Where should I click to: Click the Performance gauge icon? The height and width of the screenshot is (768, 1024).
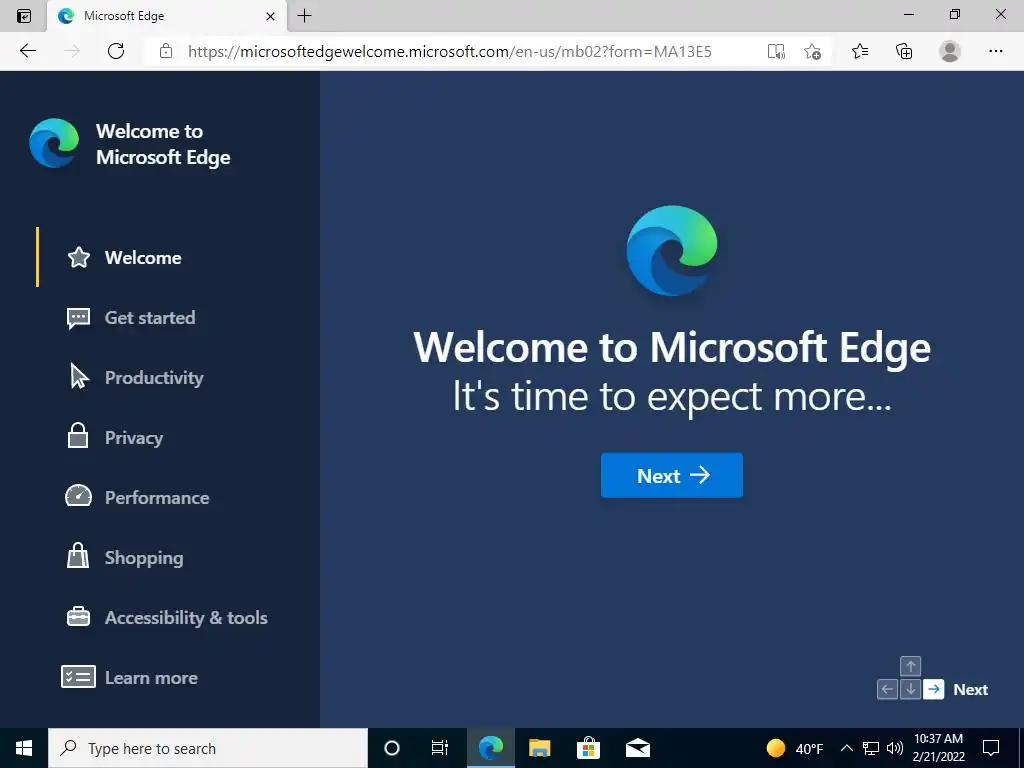coord(78,496)
